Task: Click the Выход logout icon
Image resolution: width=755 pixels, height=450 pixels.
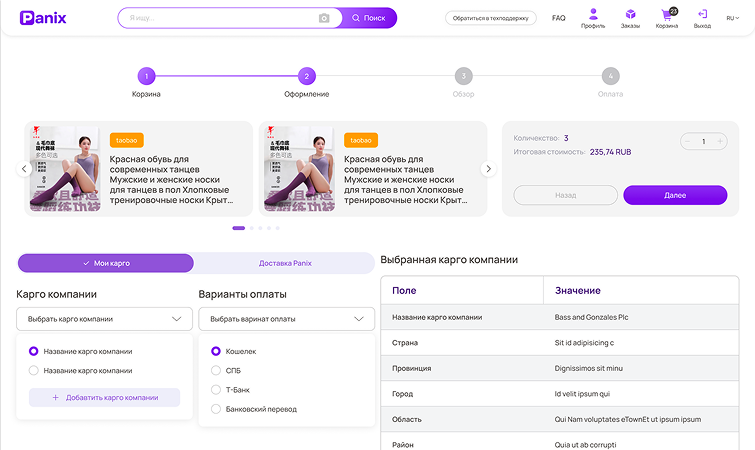Action: tap(702, 18)
